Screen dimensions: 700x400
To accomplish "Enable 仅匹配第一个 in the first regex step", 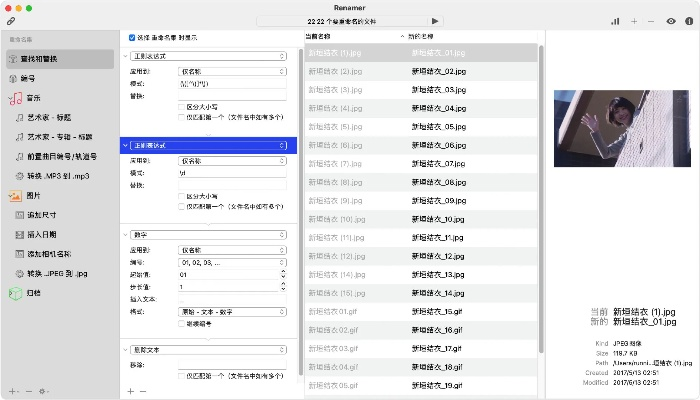I will click(x=181, y=117).
